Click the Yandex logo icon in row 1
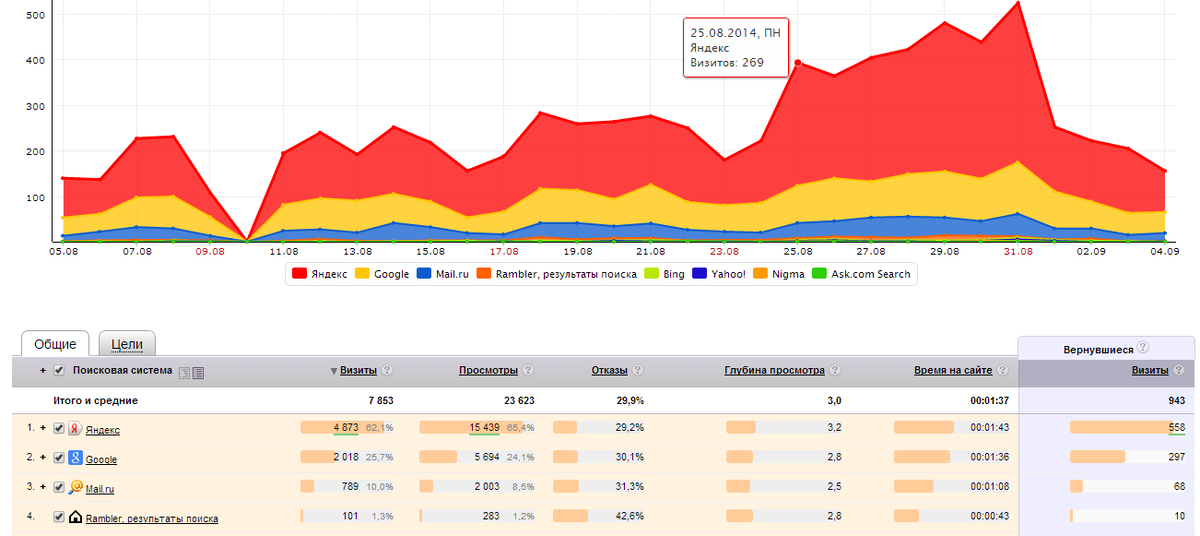1200x536 pixels. coord(75,428)
